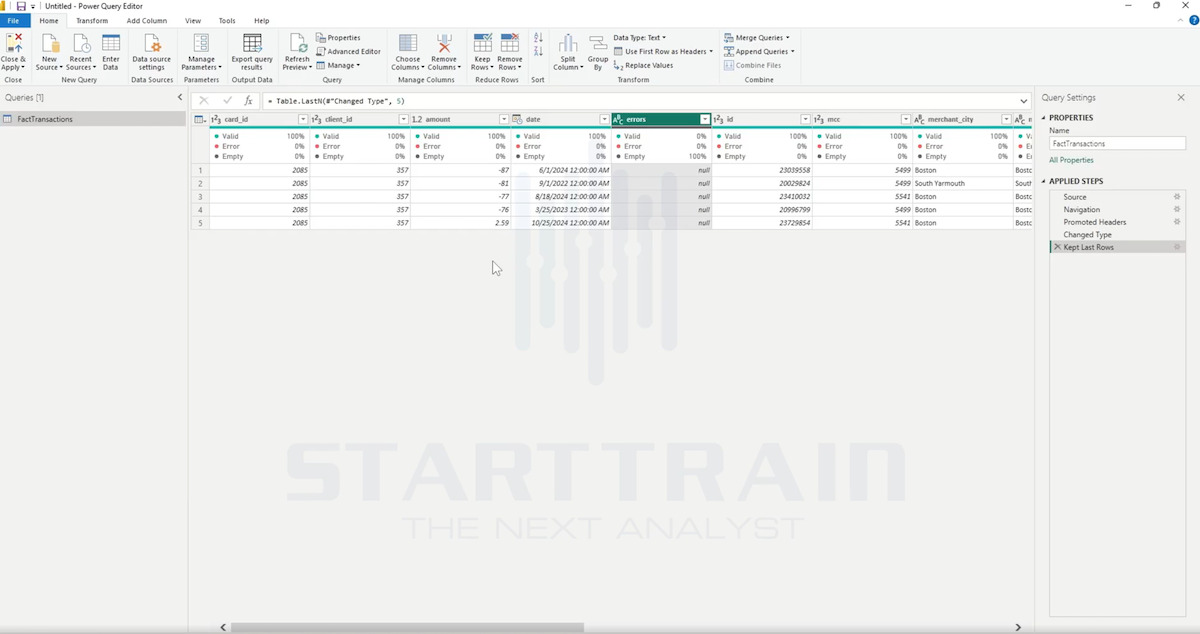Collapse the PROPERTIES section
The height and width of the screenshot is (634, 1200).
[1044, 118]
